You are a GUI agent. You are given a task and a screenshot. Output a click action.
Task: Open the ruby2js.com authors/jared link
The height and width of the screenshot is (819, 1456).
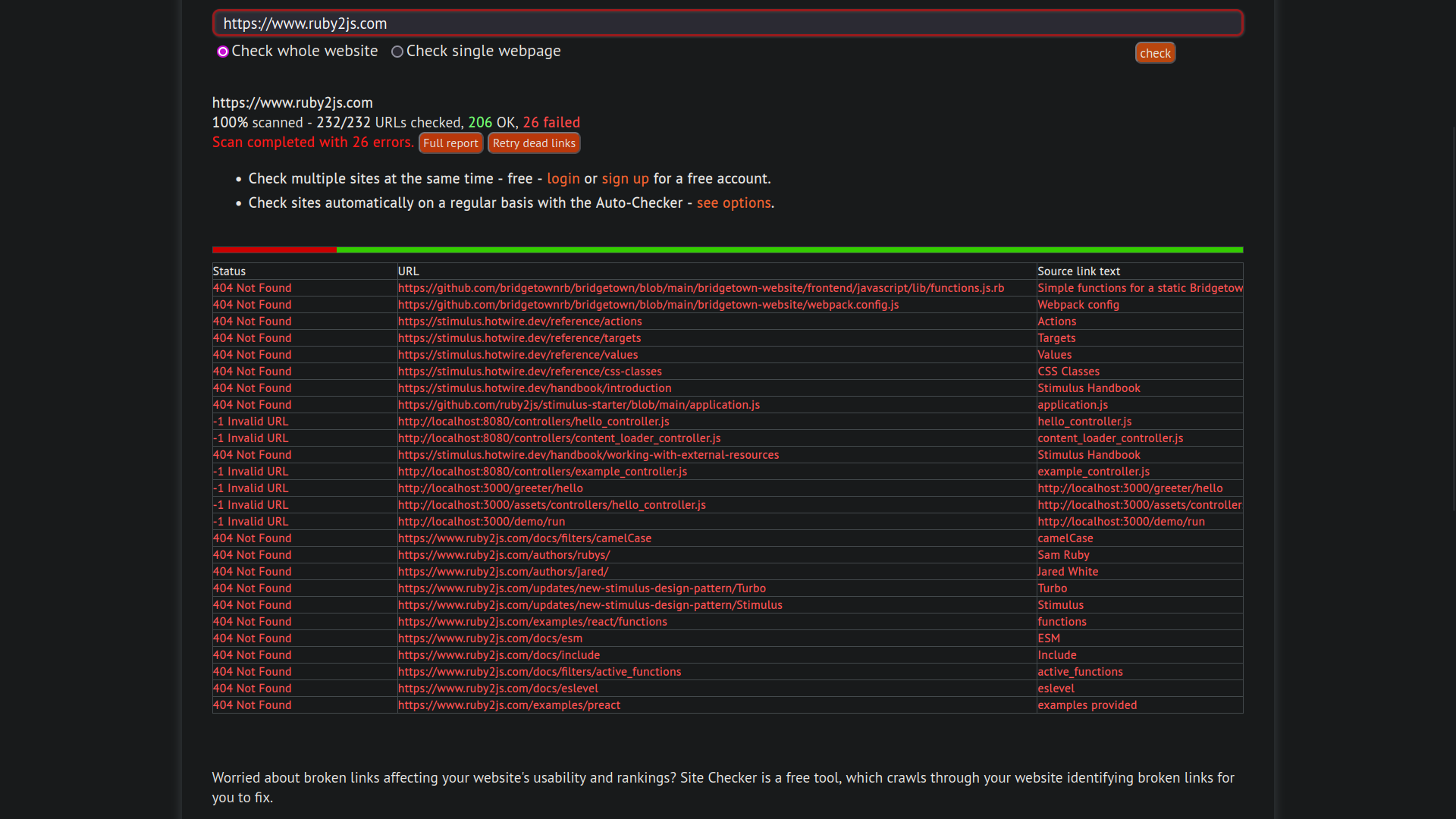tap(503, 571)
